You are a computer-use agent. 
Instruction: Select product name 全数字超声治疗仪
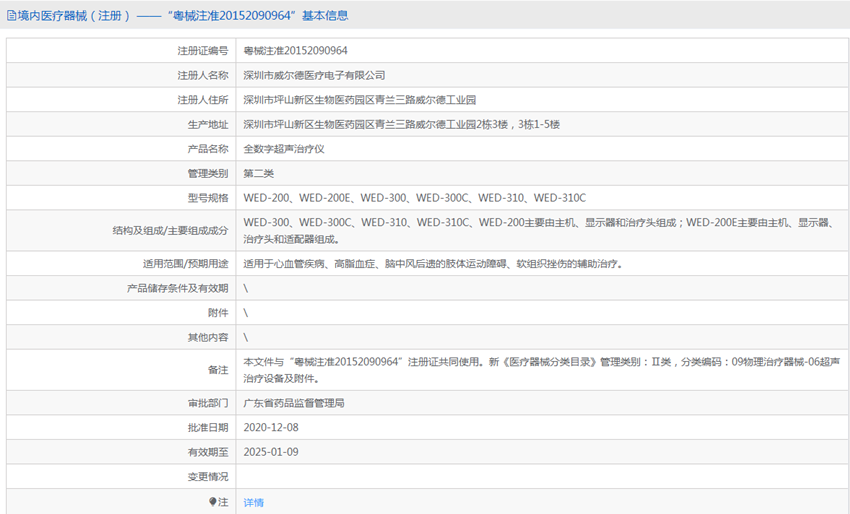coord(284,149)
